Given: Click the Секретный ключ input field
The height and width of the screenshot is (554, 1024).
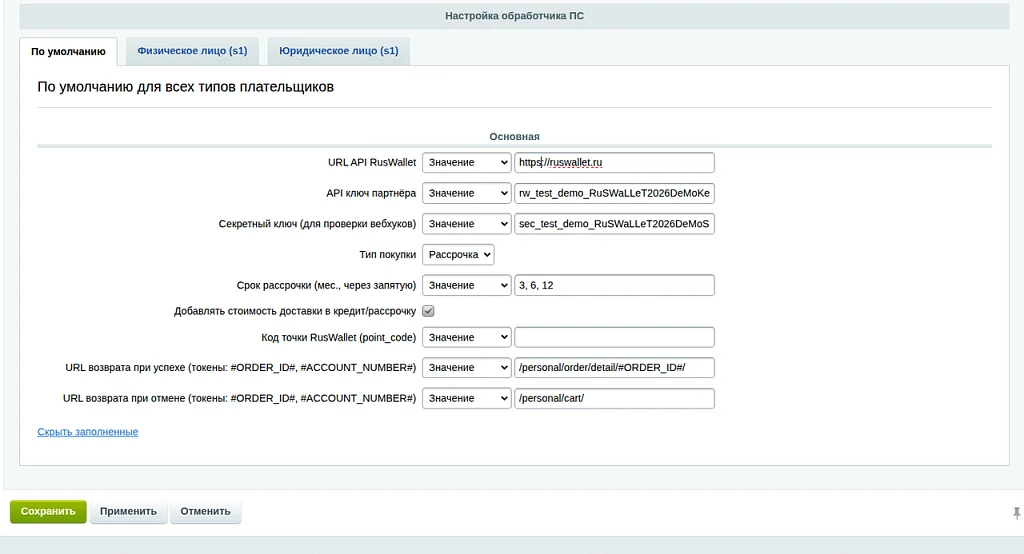Looking at the screenshot, I should click(x=614, y=223).
